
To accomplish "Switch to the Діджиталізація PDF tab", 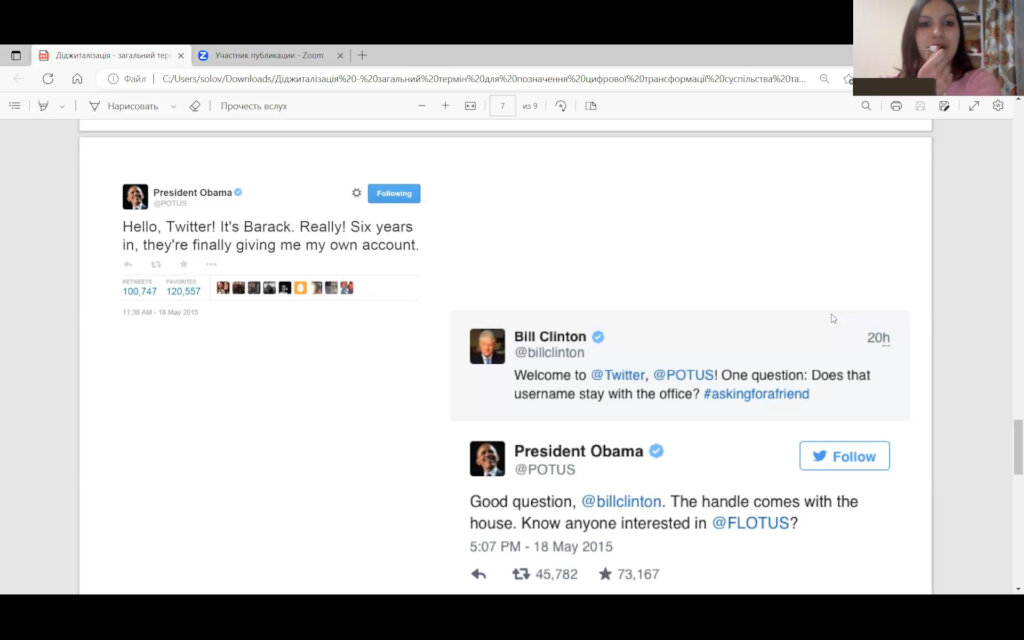I will tap(112, 56).
